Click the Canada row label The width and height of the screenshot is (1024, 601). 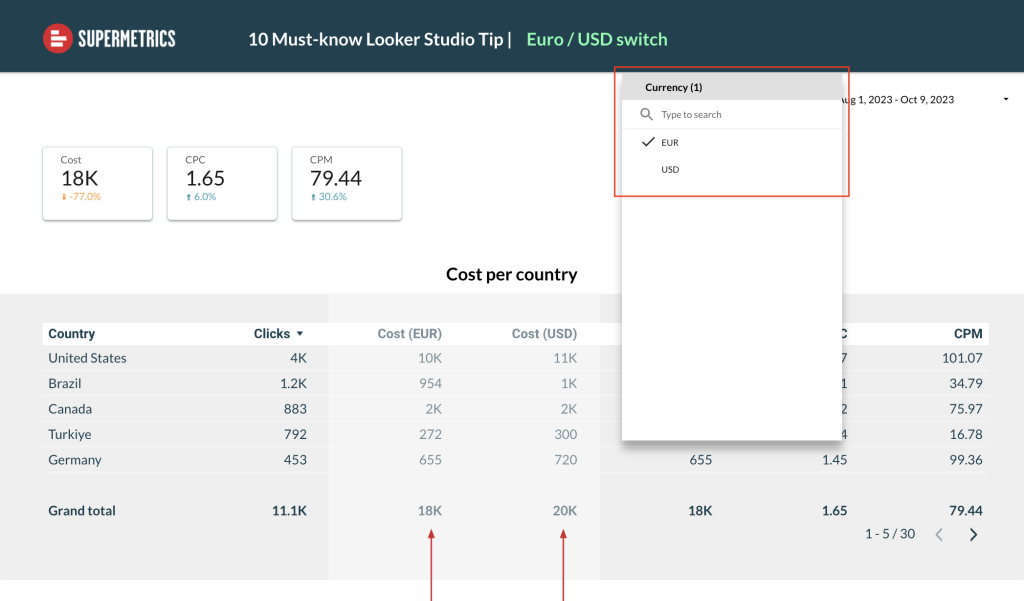pos(70,409)
